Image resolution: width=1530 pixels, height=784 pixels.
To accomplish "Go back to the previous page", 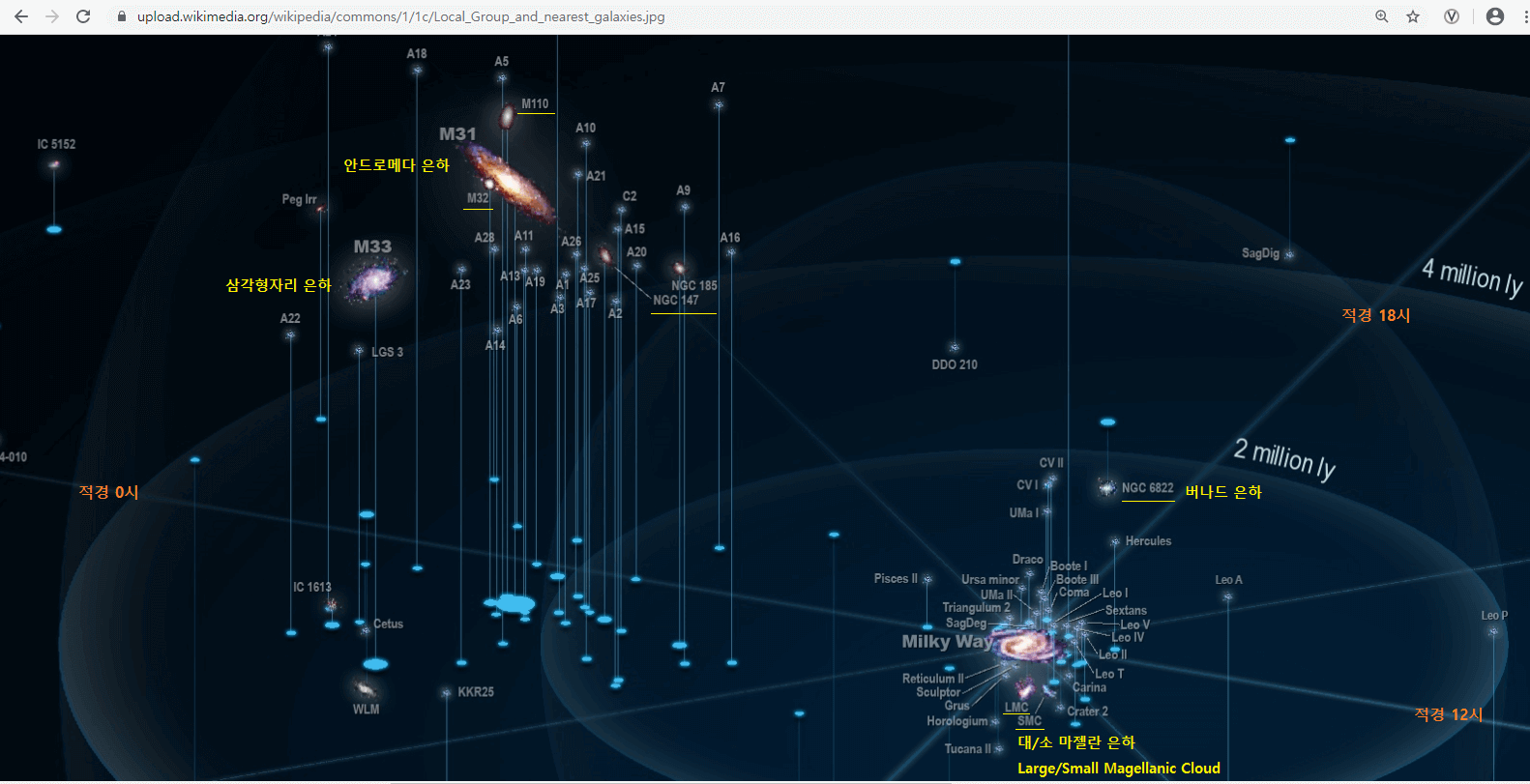I will [x=21, y=16].
